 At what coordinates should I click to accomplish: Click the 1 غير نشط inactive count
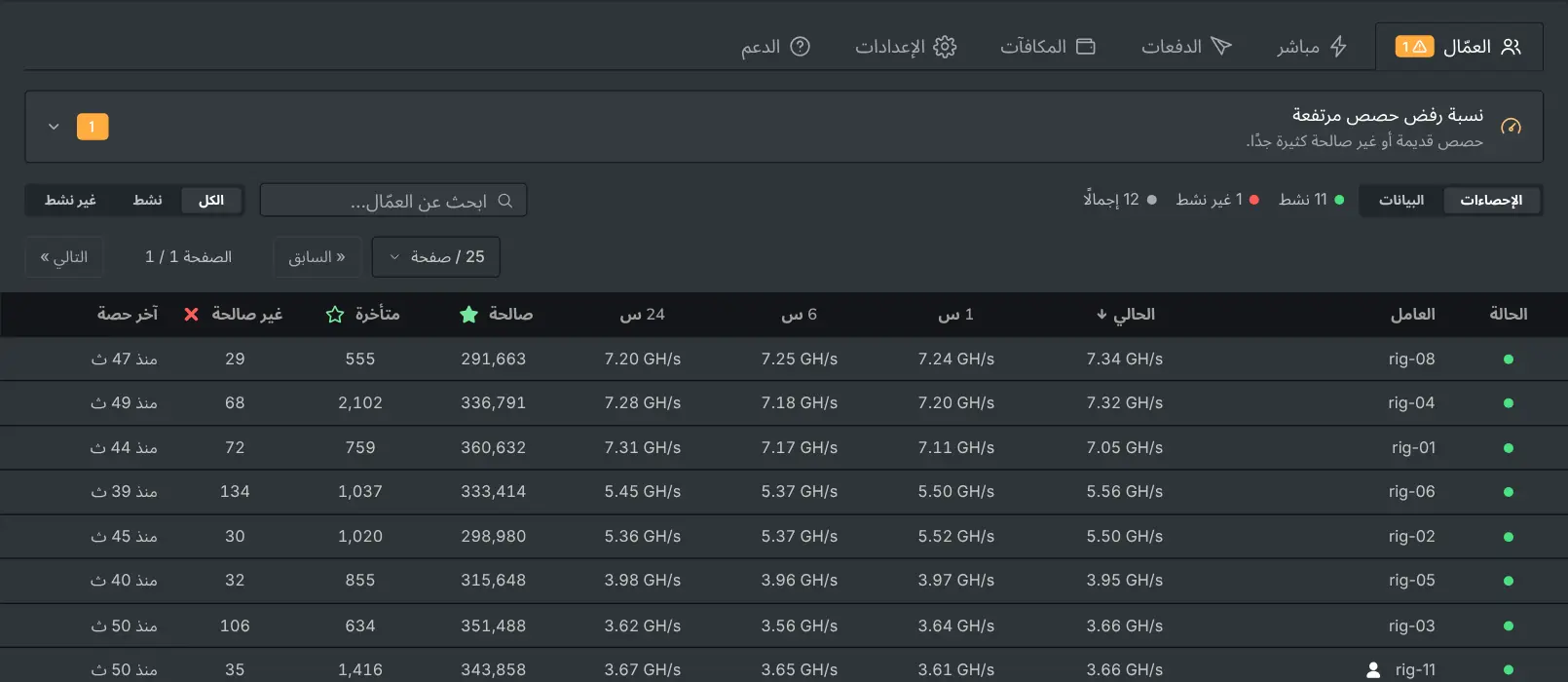pos(1217,200)
